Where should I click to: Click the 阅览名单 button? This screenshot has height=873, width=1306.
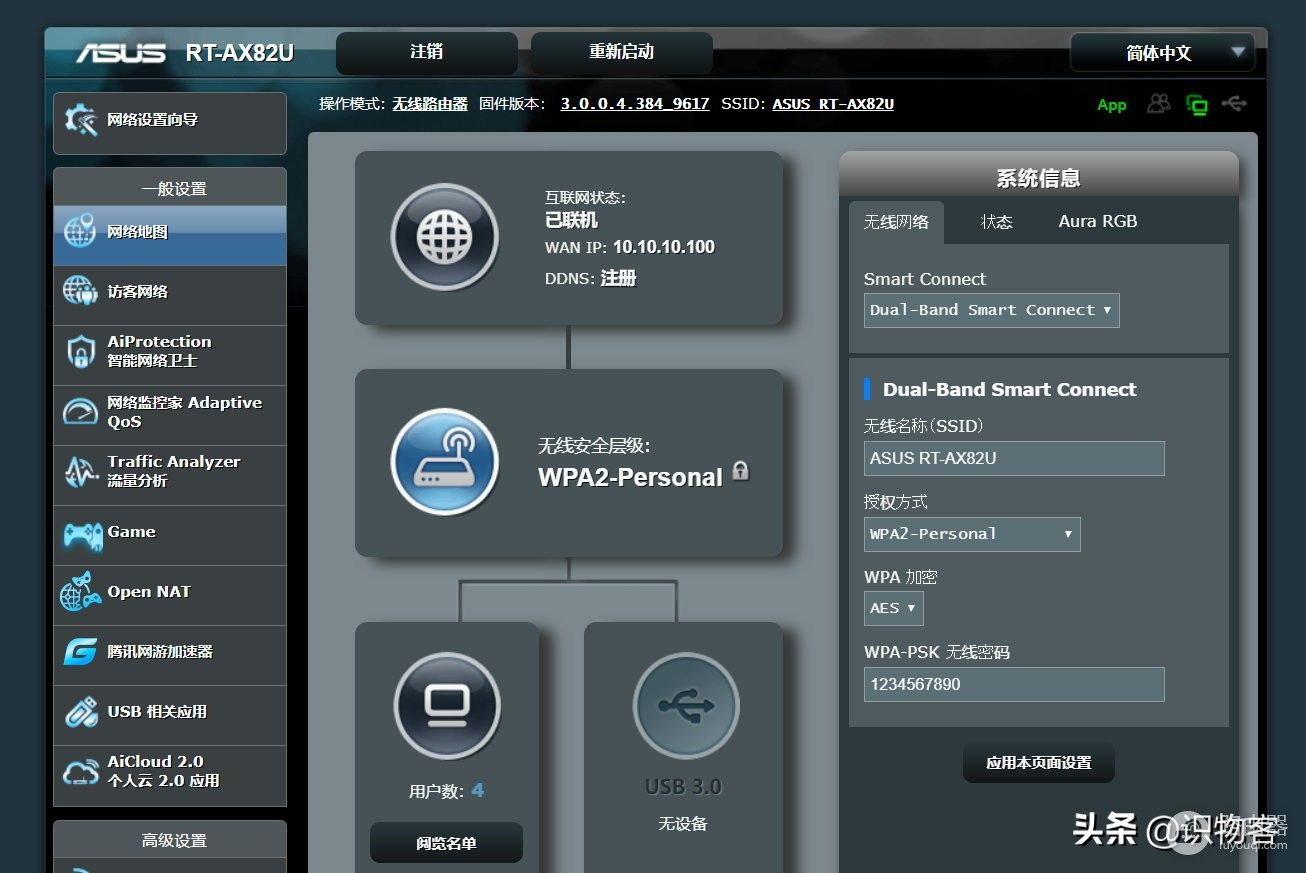click(445, 842)
